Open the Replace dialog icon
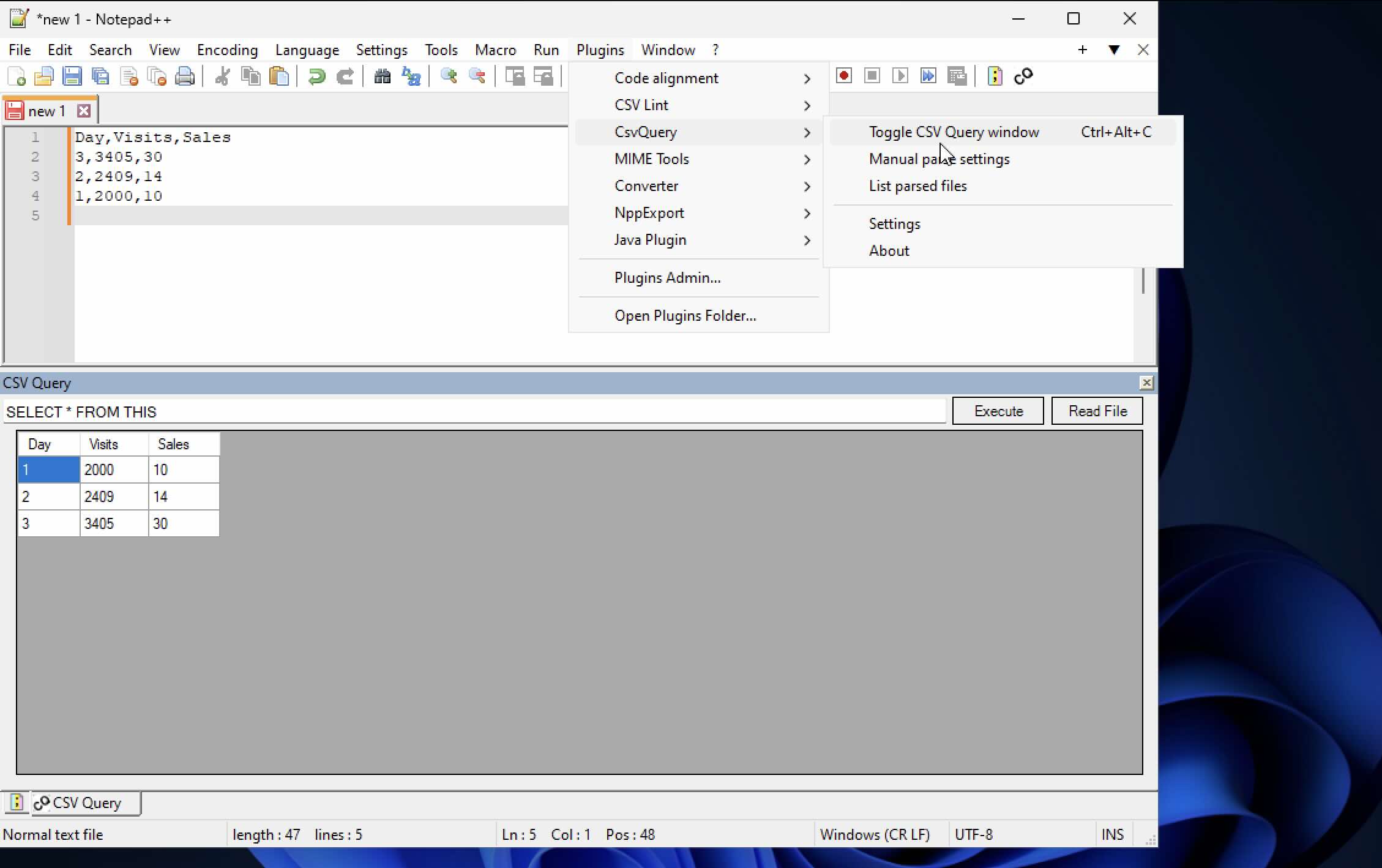The width and height of the screenshot is (1382, 868). click(411, 75)
